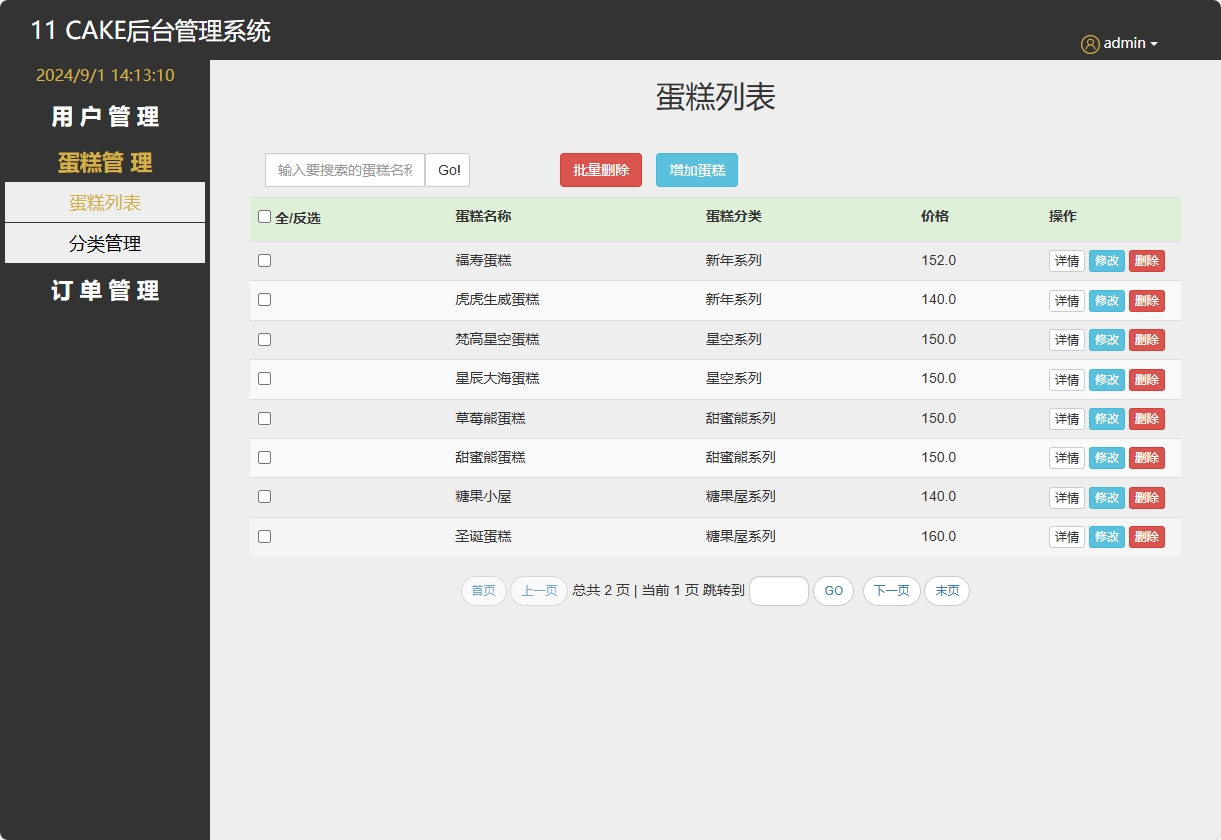This screenshot has width=1221, height=840.
Task: Edit 虎虎生威蛋糕 with the 修改 button
Action: [1106, 300]
